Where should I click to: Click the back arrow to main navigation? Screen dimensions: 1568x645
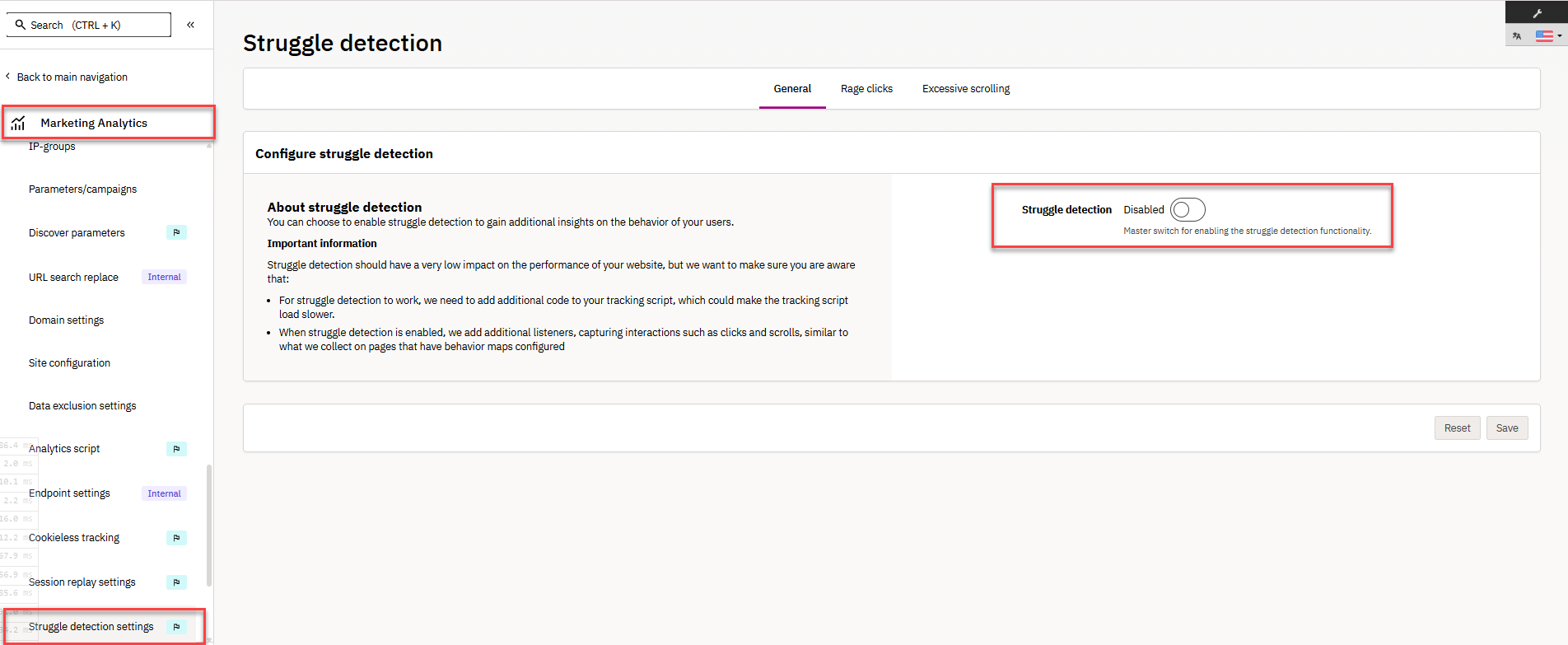click(x=8, y=77)
